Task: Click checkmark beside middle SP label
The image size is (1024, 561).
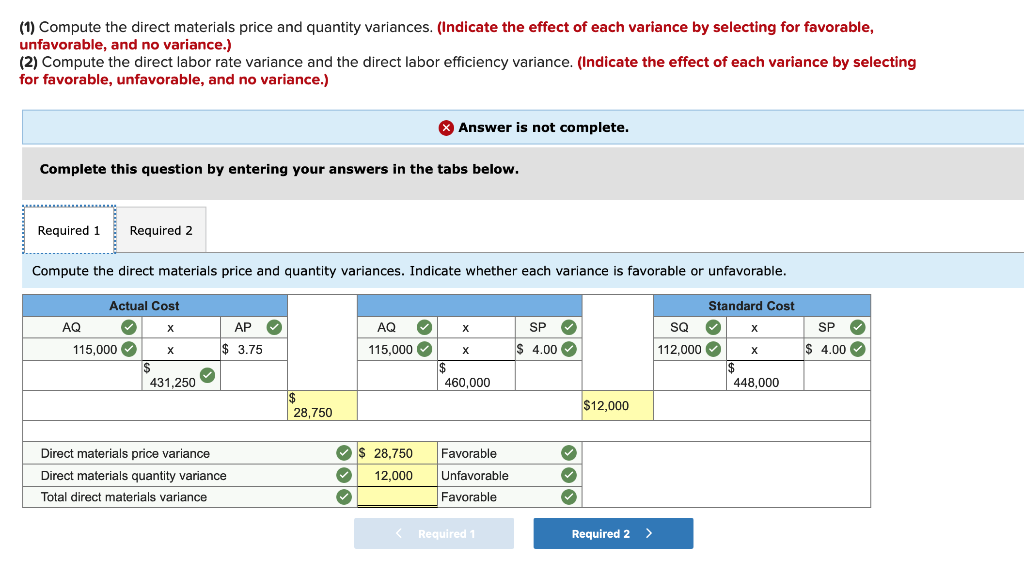Action: click(569, 327)
